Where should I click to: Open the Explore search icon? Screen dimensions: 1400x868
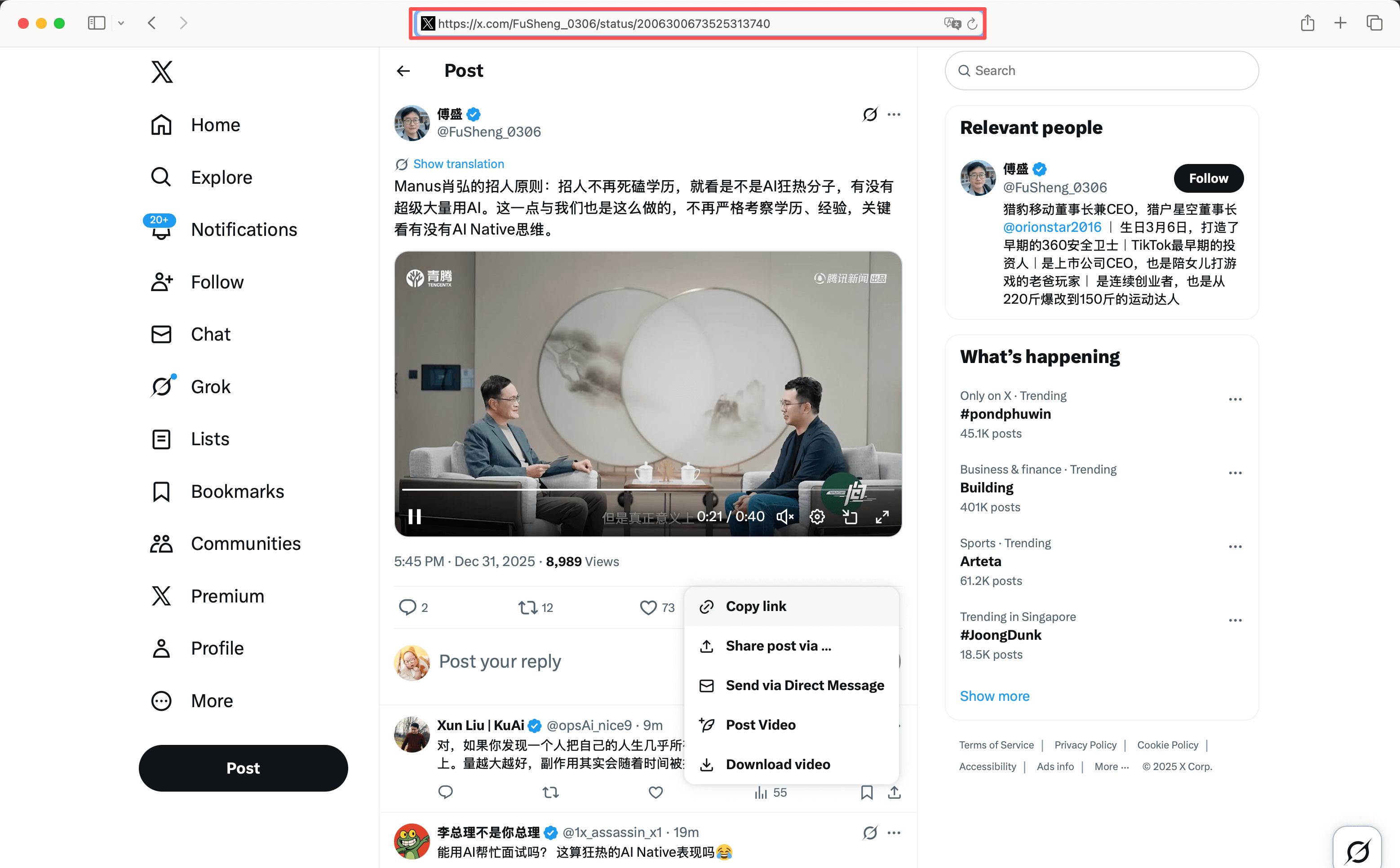click(161, 177)
